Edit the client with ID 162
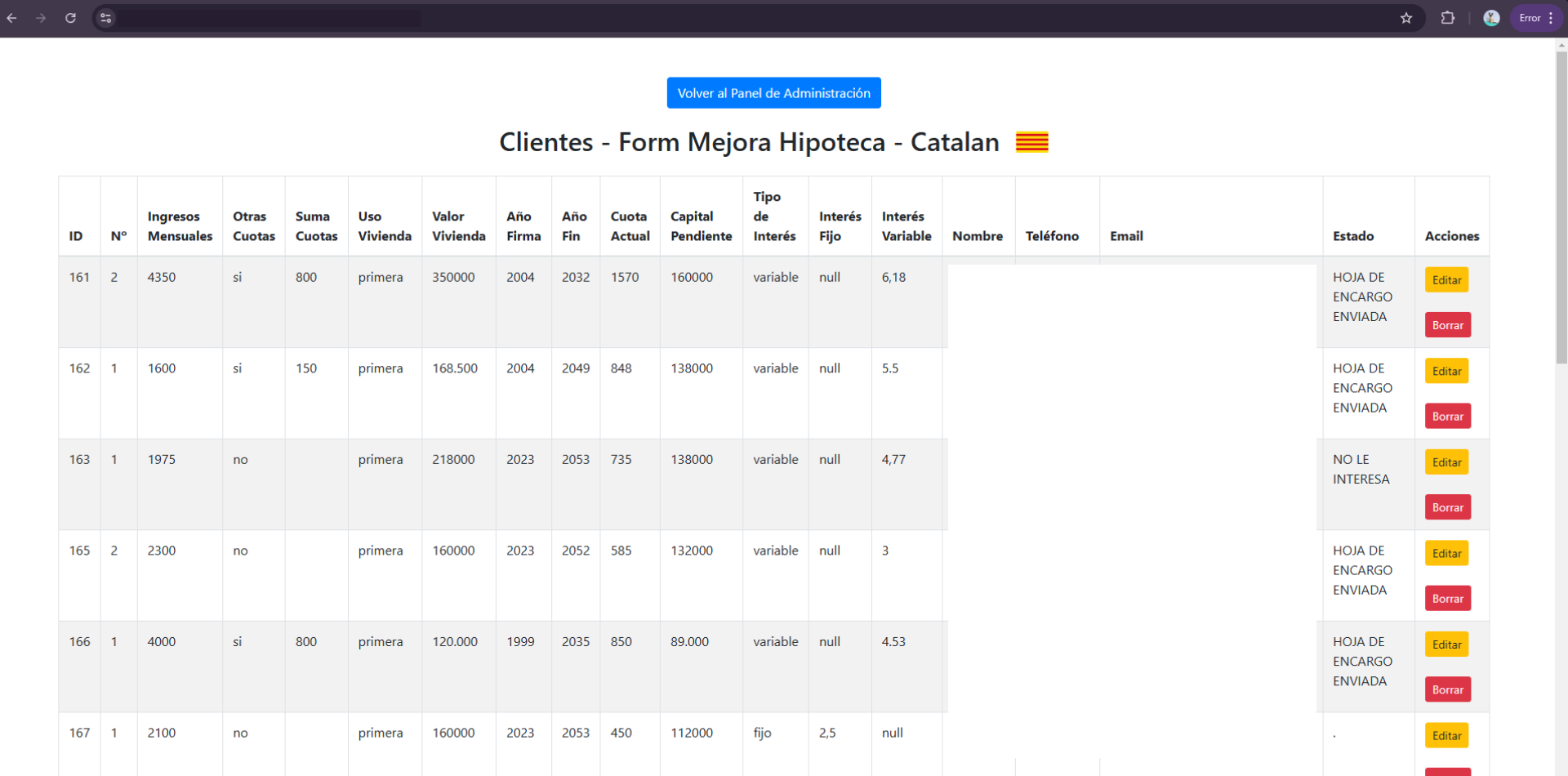The width and height of the screenshot is (1568, 776). click(x=1446, y=371)
